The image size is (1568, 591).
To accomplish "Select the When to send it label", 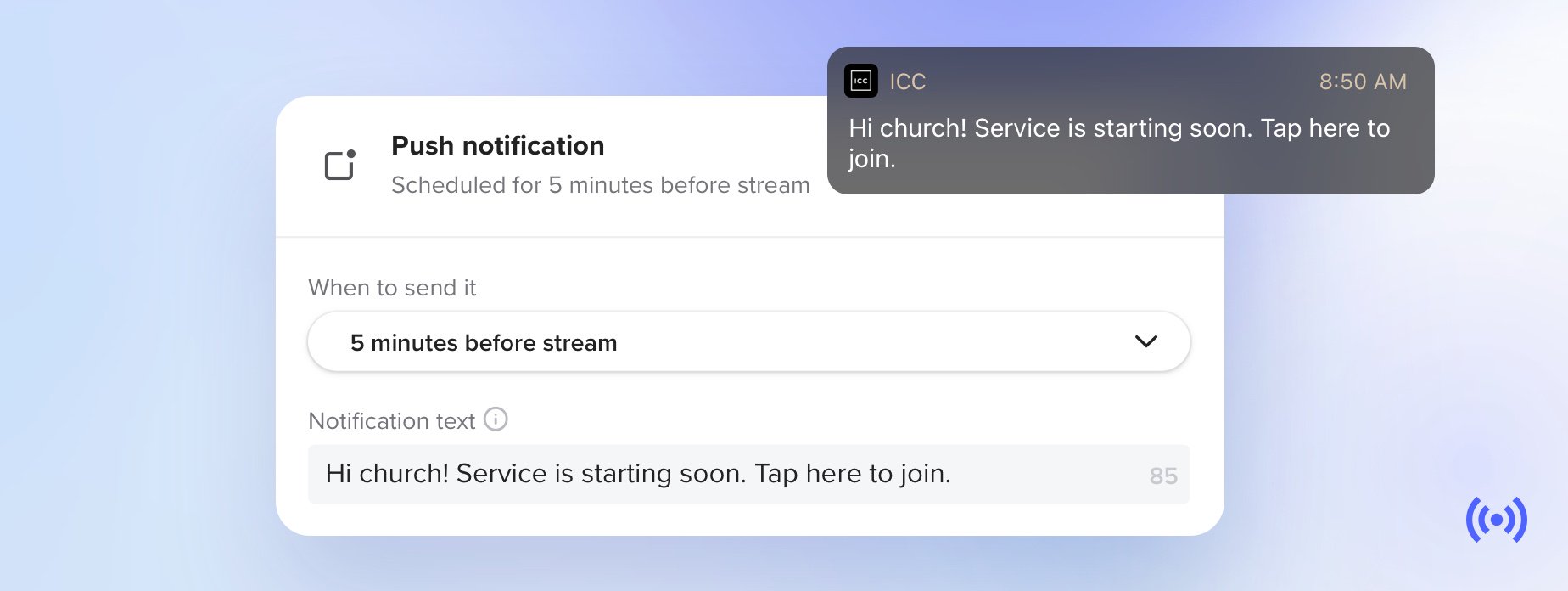I will 392,287.
